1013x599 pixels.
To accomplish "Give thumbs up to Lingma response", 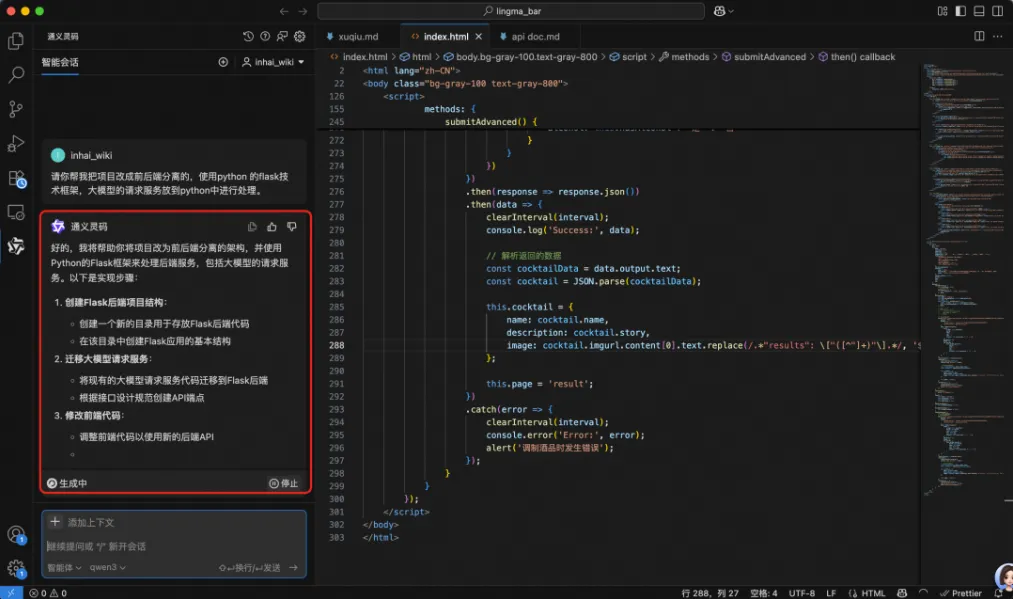I will [272, 227].
